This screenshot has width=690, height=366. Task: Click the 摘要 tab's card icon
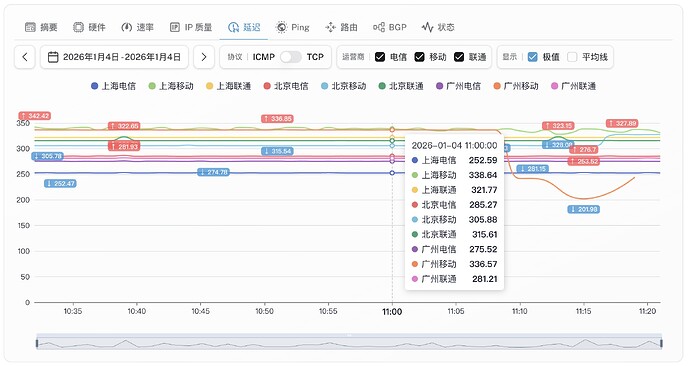[x=30, y=27]
